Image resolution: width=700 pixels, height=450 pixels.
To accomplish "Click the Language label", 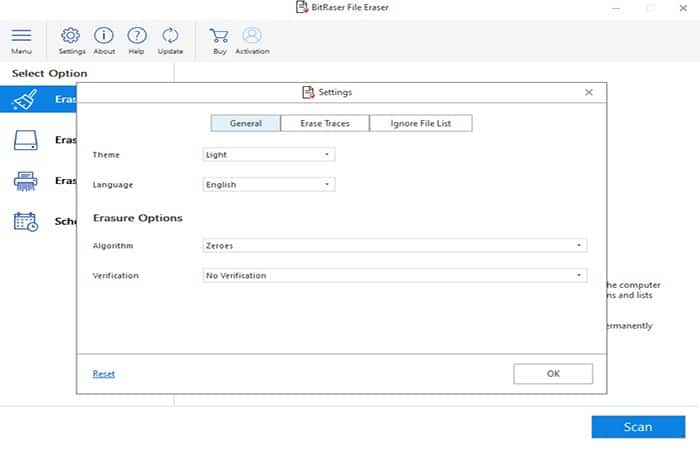I will tap(112, 185).
